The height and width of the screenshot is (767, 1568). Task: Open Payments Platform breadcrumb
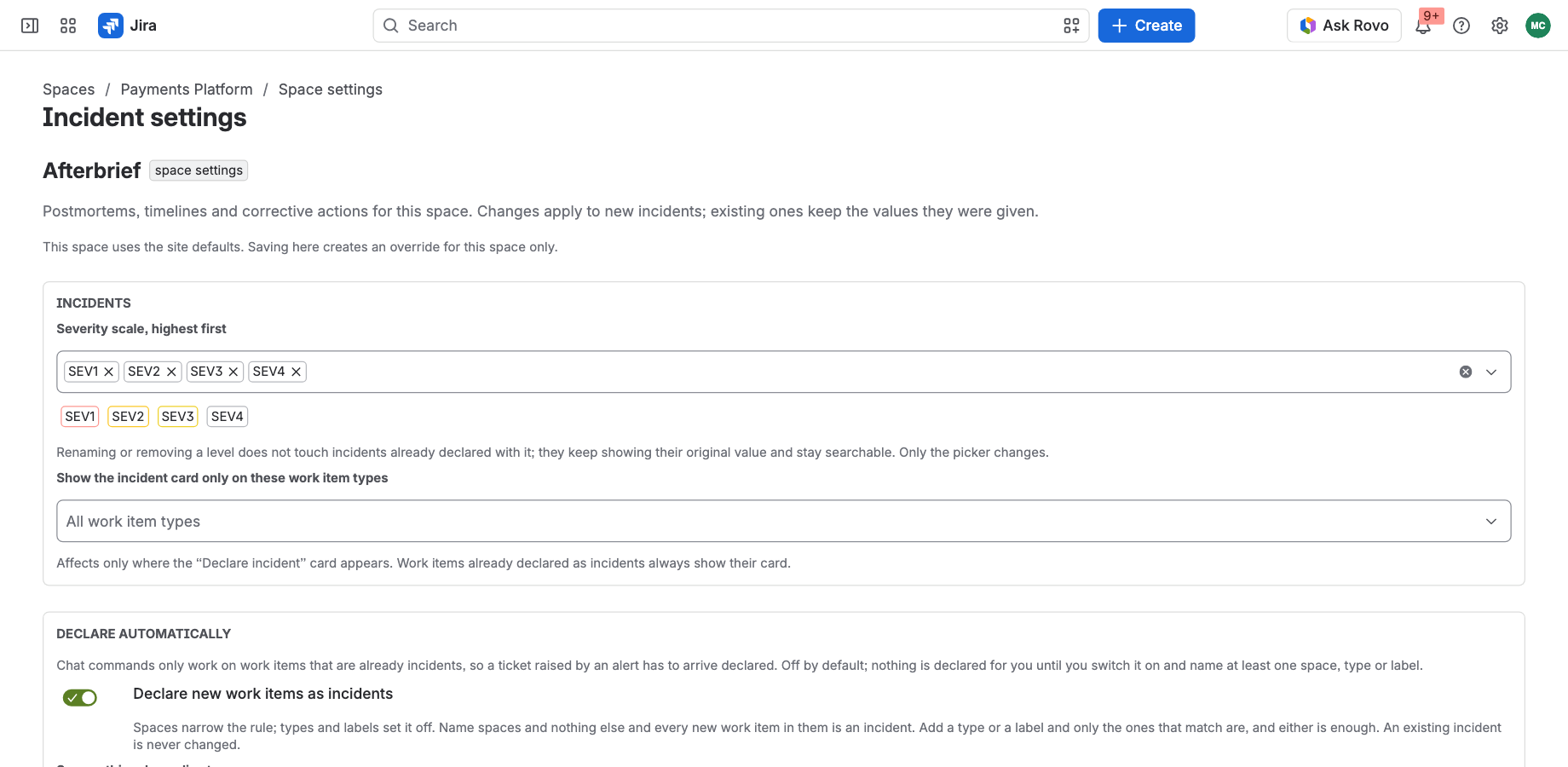click(x=187, y=89)
